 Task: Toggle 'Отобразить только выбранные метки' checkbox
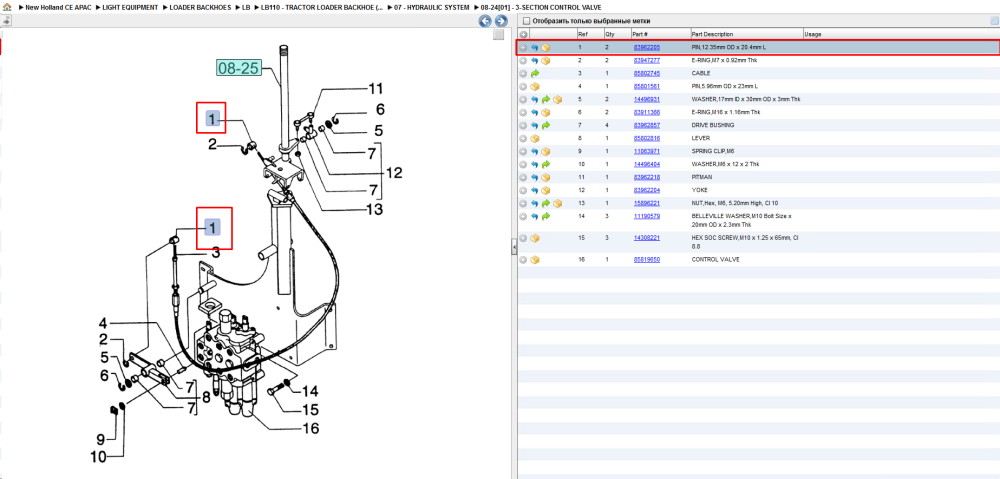click(x=526, y=21)
